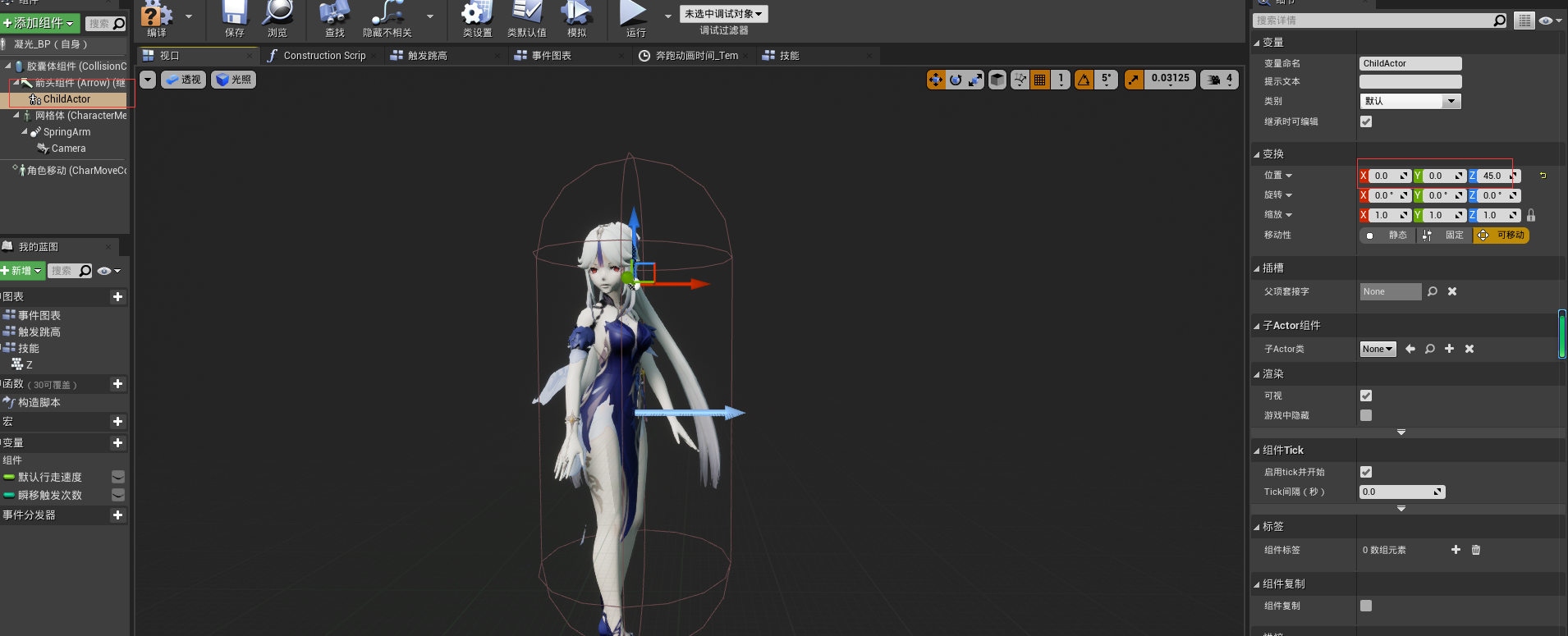Select the scale gizmo mode icon
This screenshot has height=636, width=1568.
point(975,80)
